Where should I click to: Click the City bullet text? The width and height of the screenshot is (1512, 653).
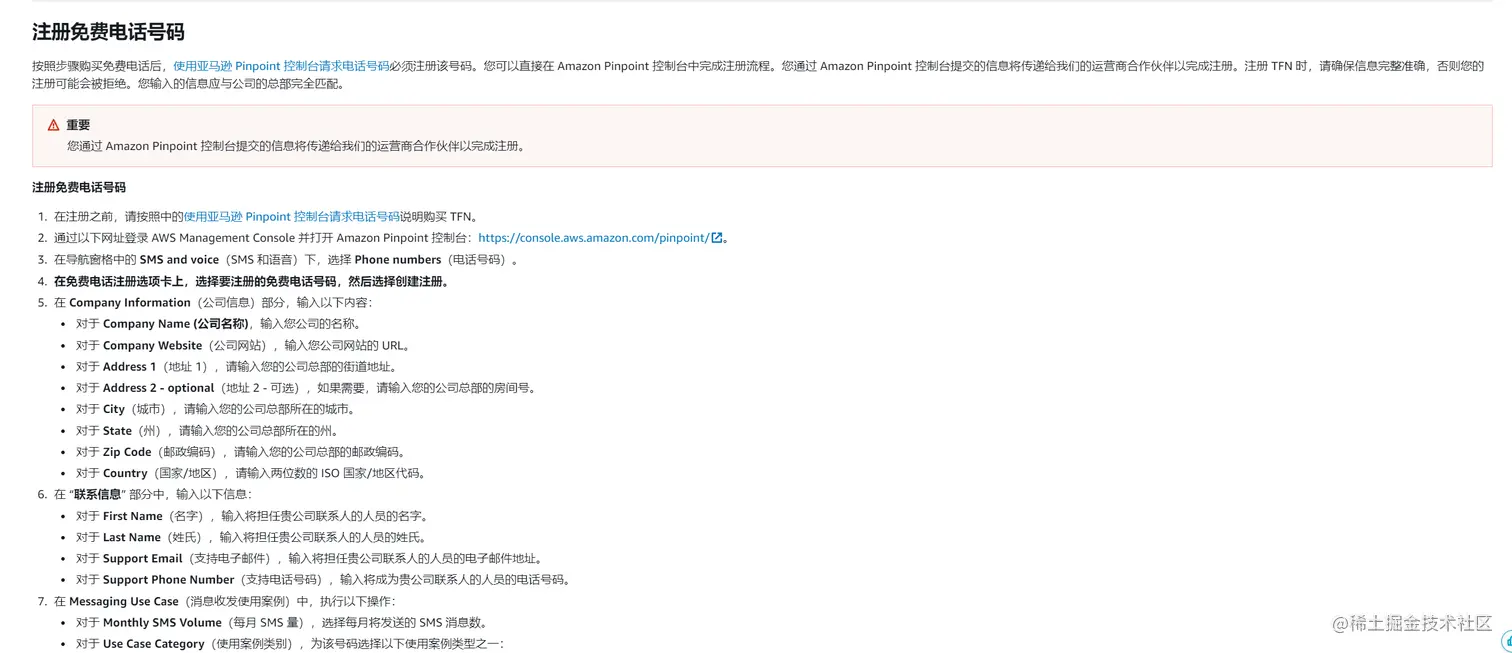pyautogui.click(x=215, y=409)
